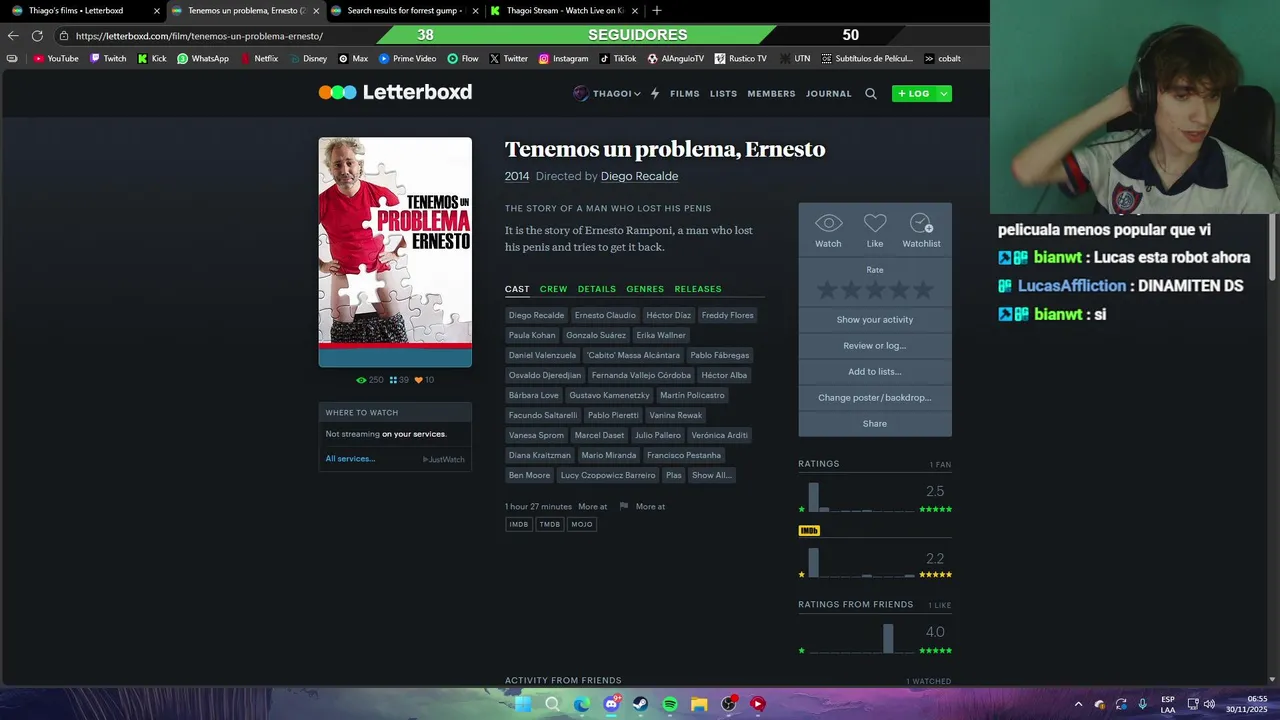Switch to CREW tab

pos(553,289)
